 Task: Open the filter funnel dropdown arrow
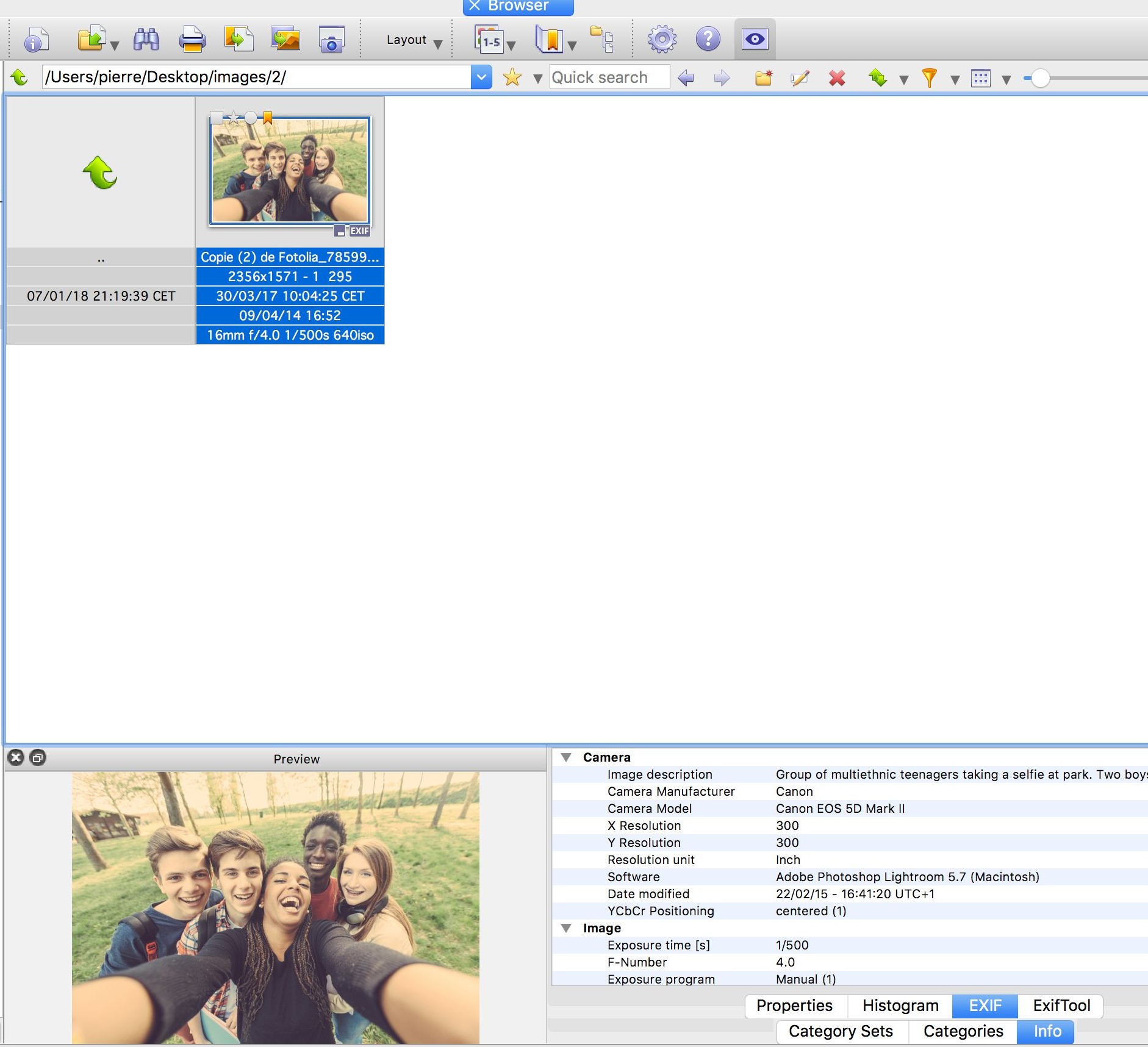[955, 79]
